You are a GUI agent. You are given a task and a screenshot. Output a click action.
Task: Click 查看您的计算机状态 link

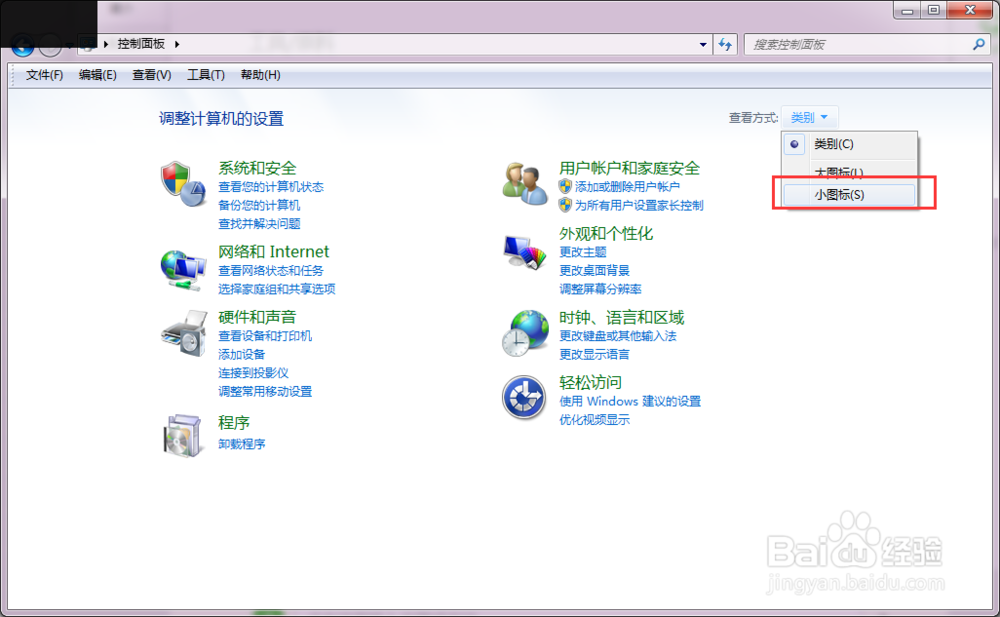pyautogui.click(x=271, y=186)
